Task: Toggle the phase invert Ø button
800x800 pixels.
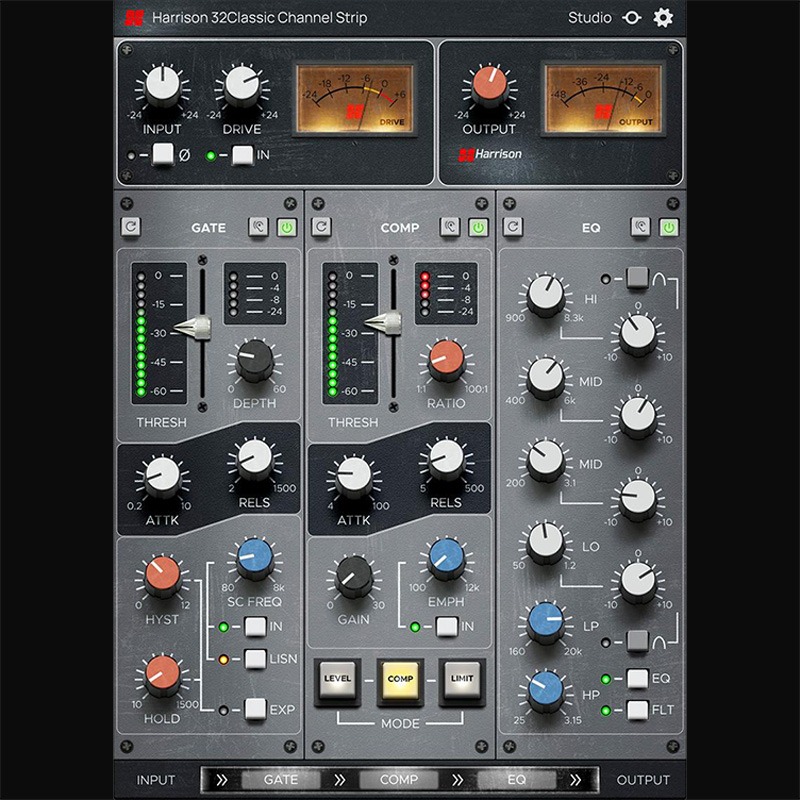Action: tap(163, 154)
